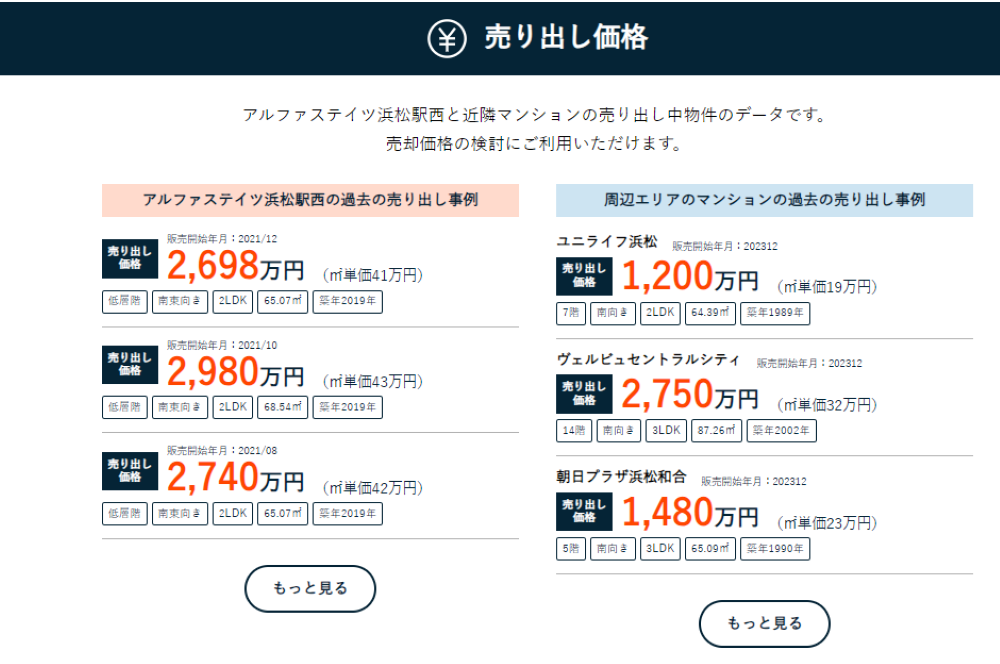The image size is (1000, 664).
Task: Click the もっと見る button under アルファステイツ listings
Action: [x=310, y=588]
